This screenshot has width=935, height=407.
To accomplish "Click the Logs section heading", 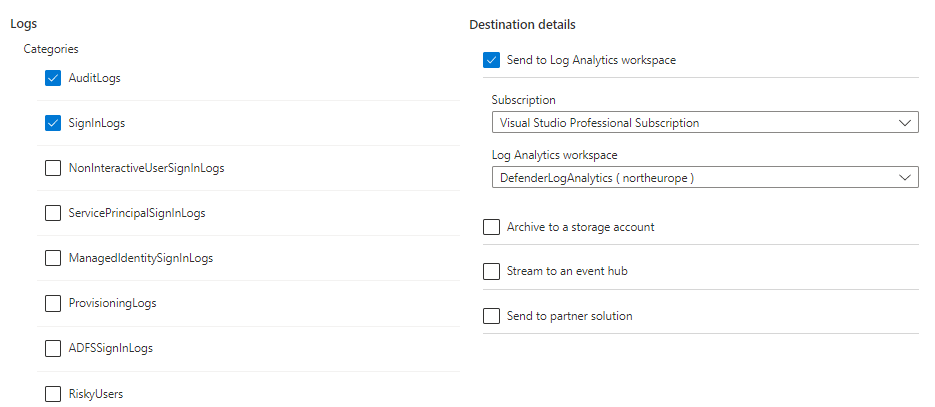I will [x=24, y=23].
